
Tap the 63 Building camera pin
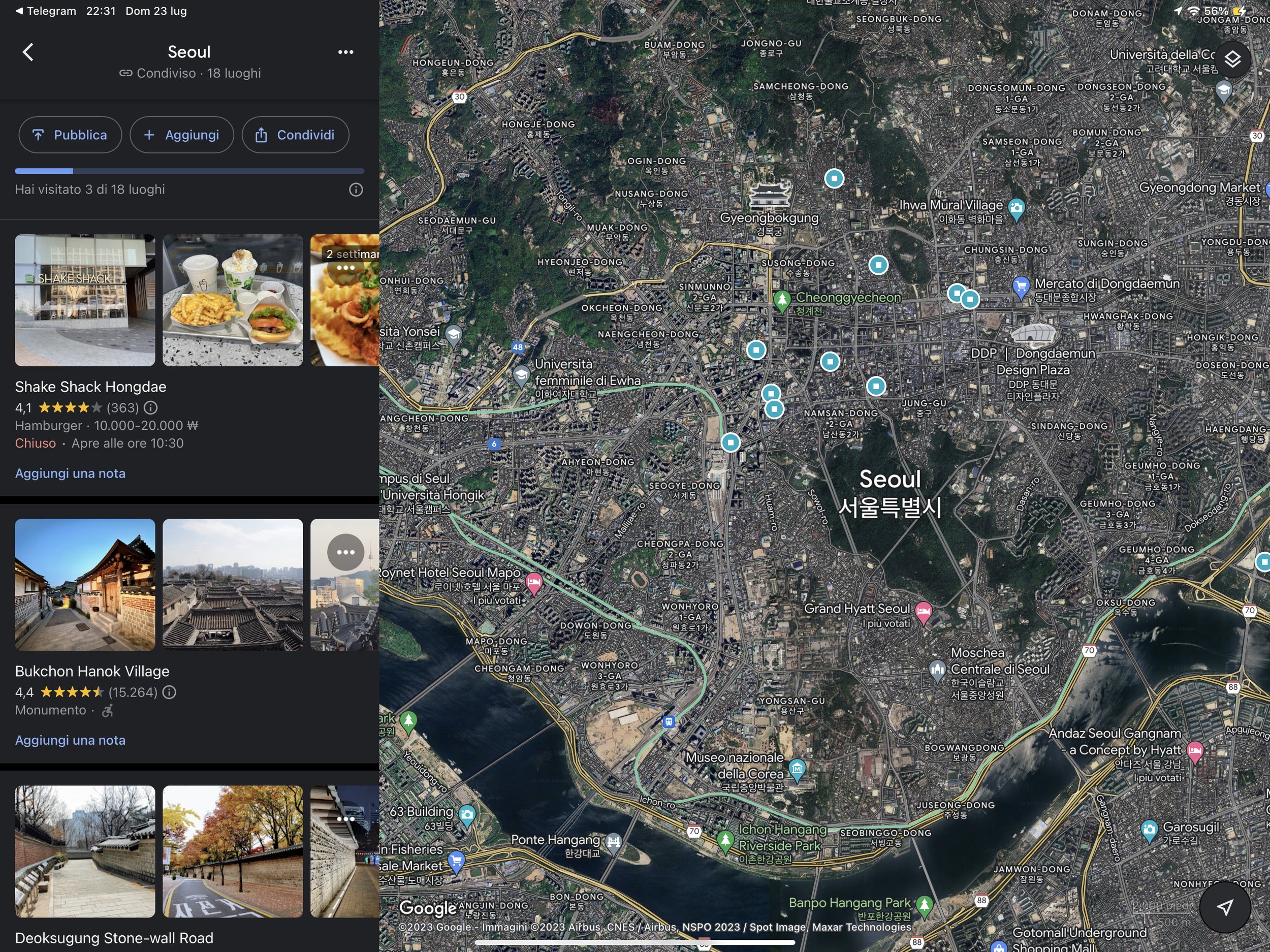(467, 816)
